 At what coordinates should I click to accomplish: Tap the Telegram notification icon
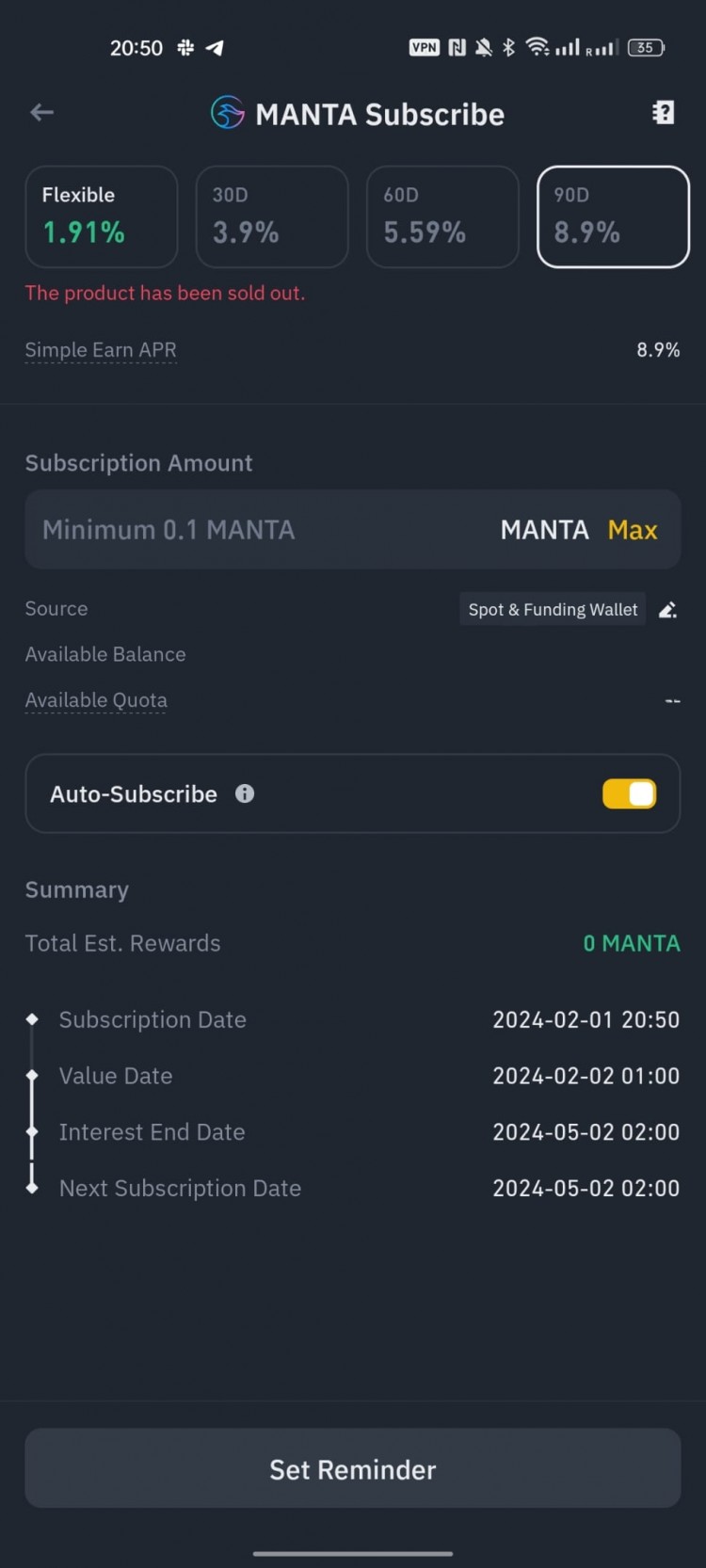215,47
